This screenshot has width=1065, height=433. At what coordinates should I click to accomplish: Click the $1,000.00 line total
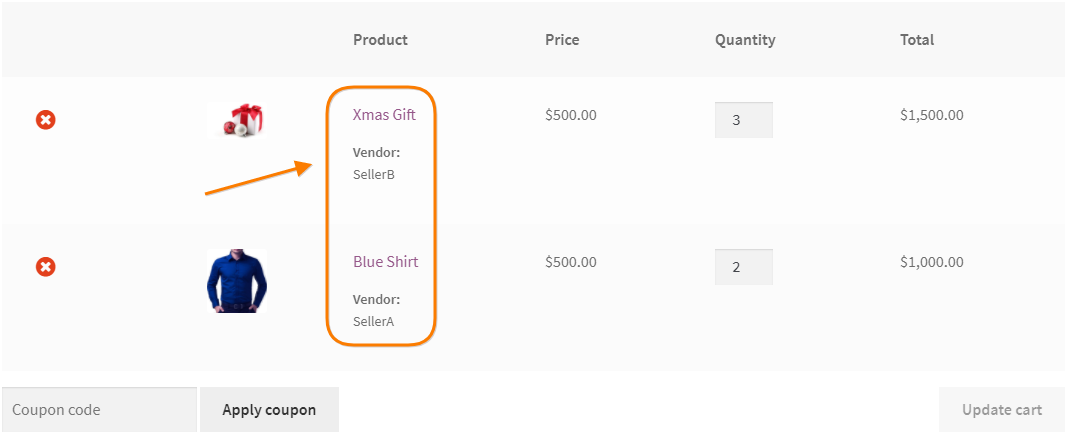tap(931, 262)
